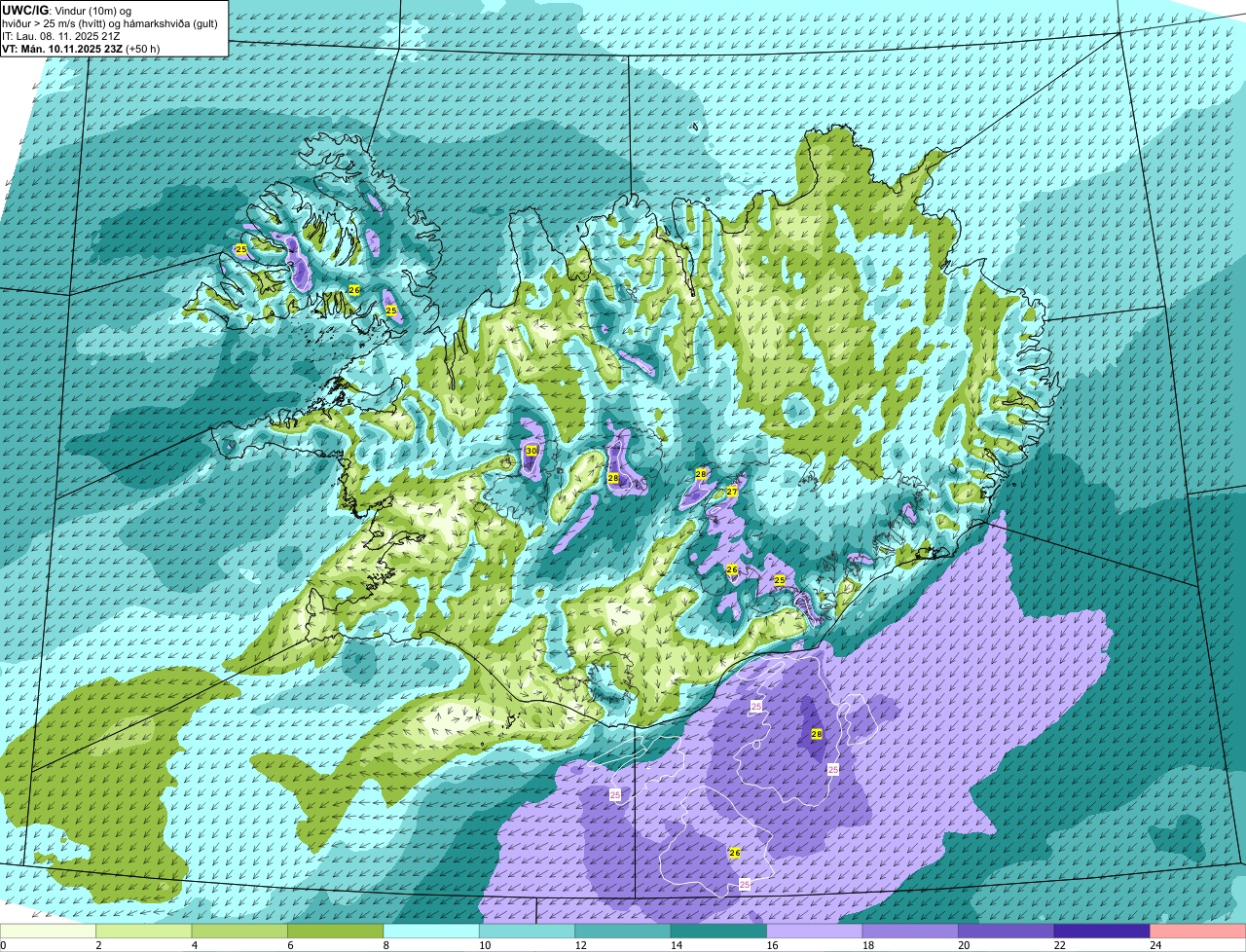The image size is (1246, 952).
Task: Select the 4–6 m/s green swatch
Action: pyautogui.click(x=239, y=931)
